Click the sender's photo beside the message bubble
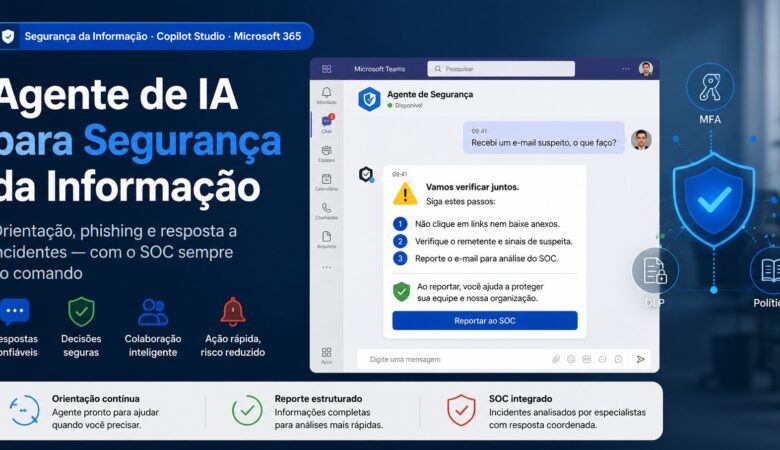The height and width of the screenshot is (450, 780). pos(641,140)
